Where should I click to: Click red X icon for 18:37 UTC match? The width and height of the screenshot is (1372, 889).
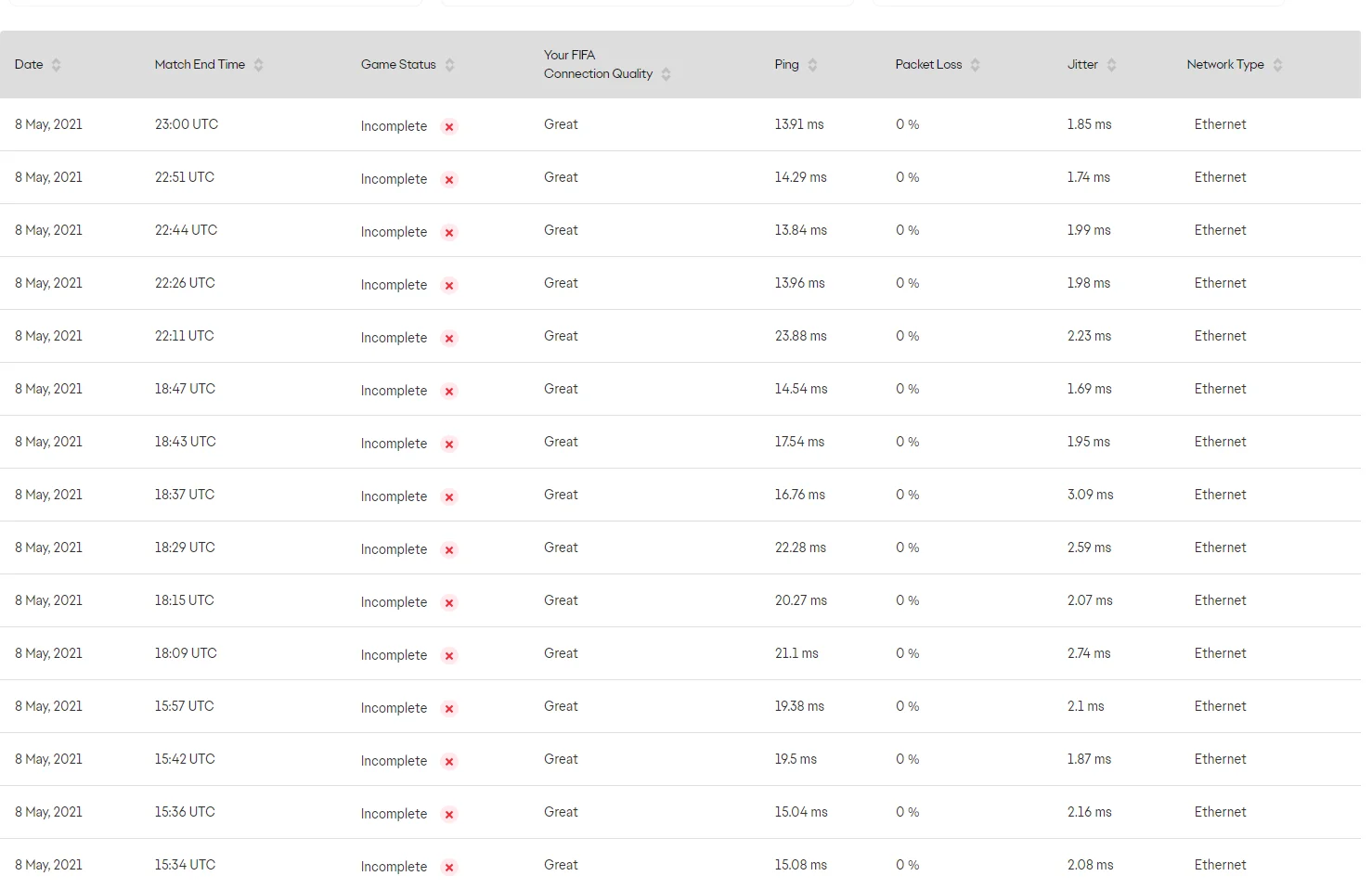pyautogui.click(x=449, y=497)
